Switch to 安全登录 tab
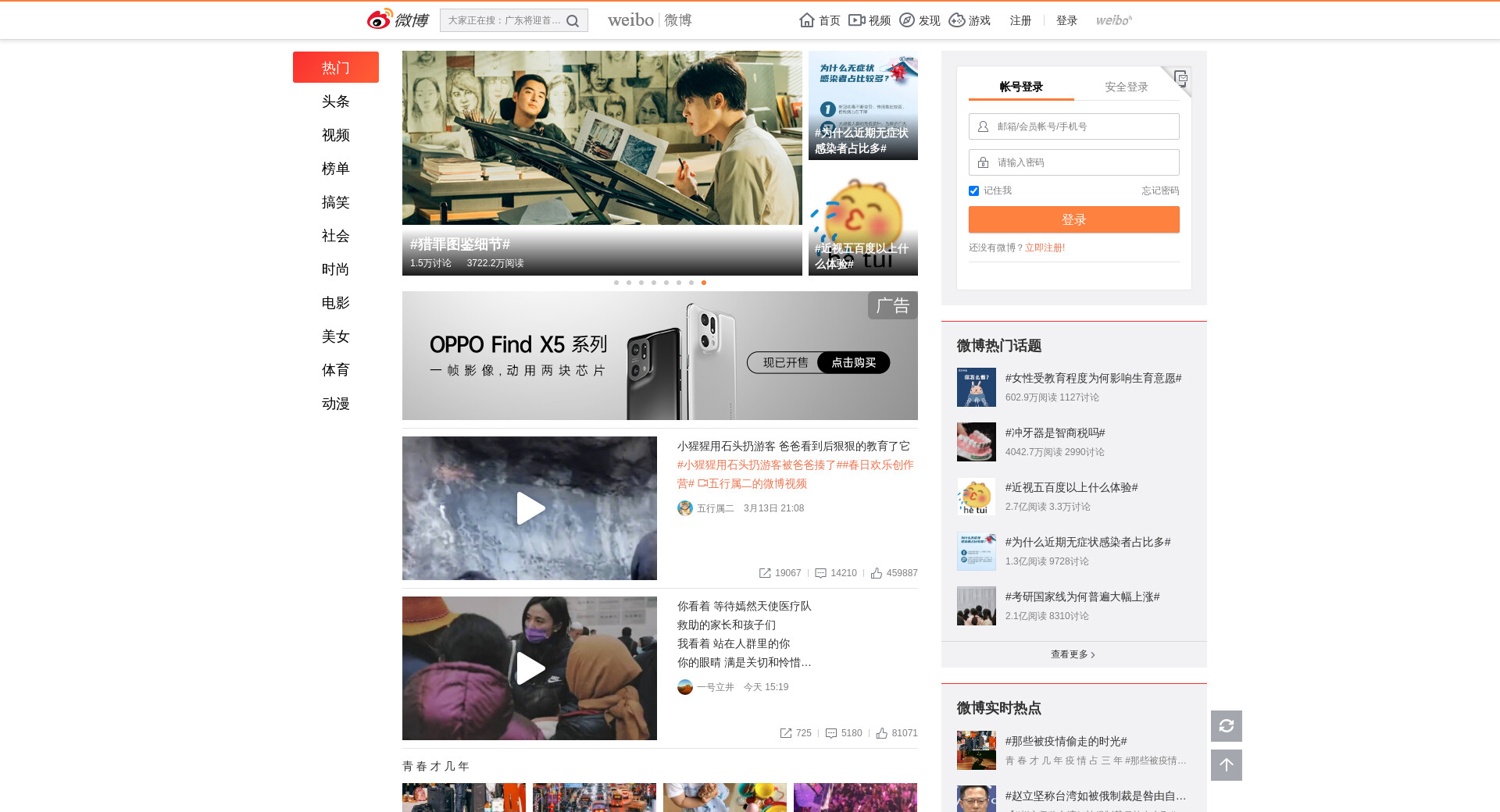The width and height of the screenshot is (1500, 812). [x=1127, y=87]
